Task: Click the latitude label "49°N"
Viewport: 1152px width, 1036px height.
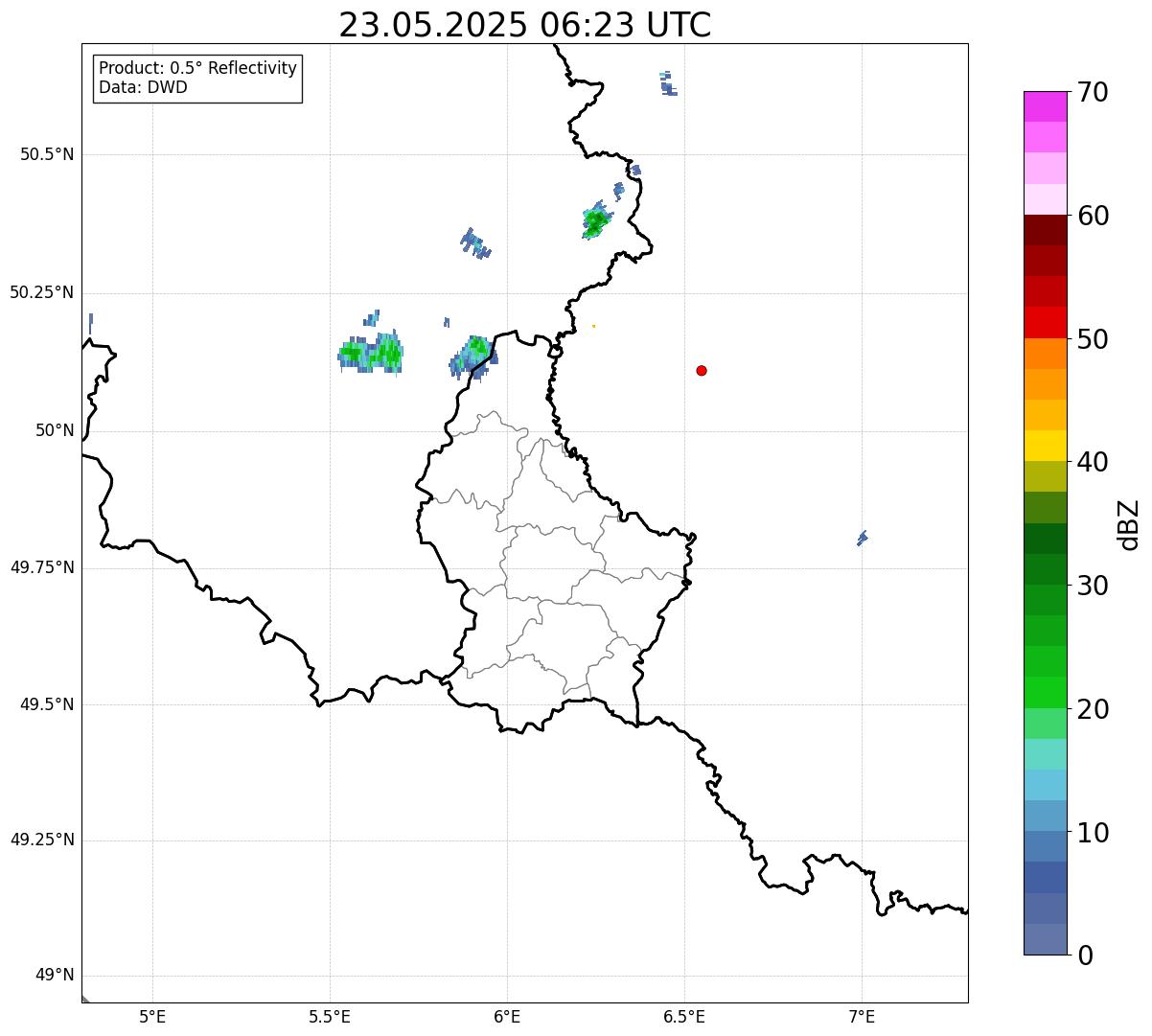Action: (55, 976)
